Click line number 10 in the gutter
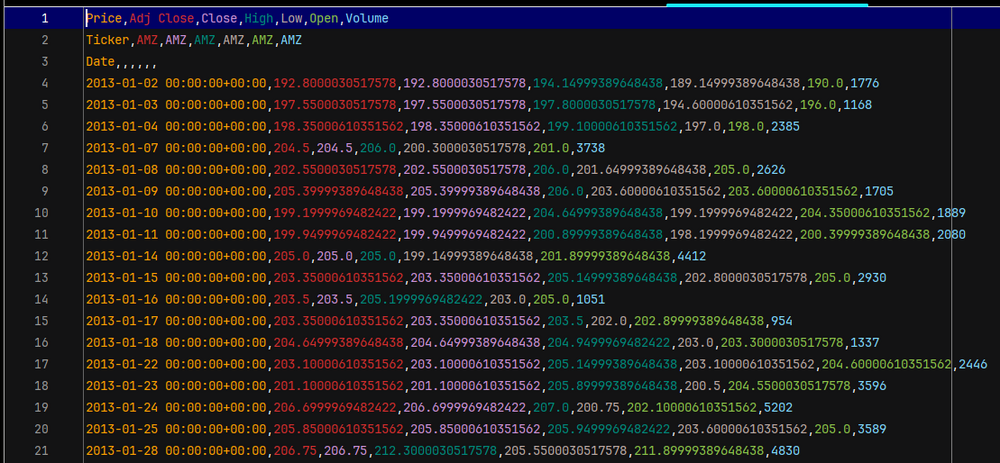The height and width of the screenshot is (463, 1000). point(45,213)
